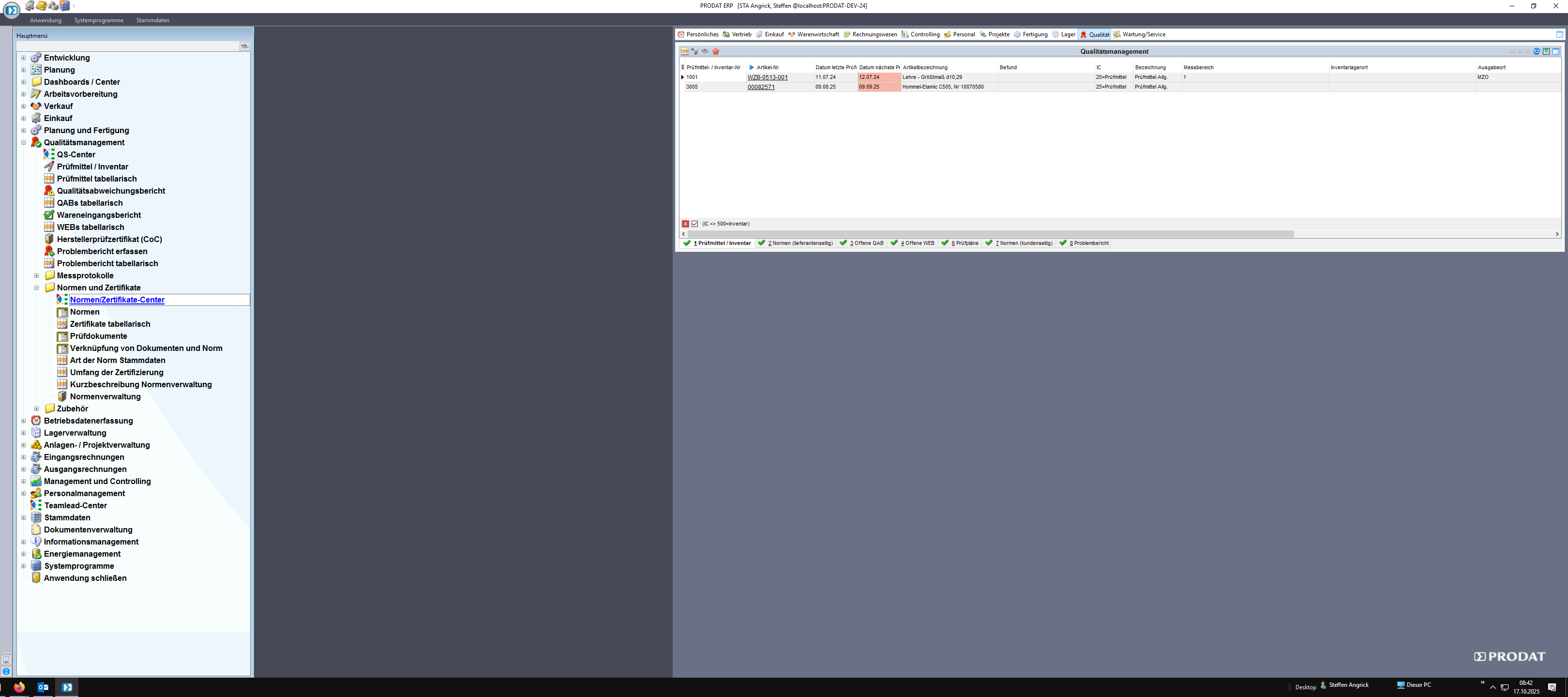The image size is (1568, 697).
Task: Click the Wareneingangsbericht green check icon
Action: 49,215
